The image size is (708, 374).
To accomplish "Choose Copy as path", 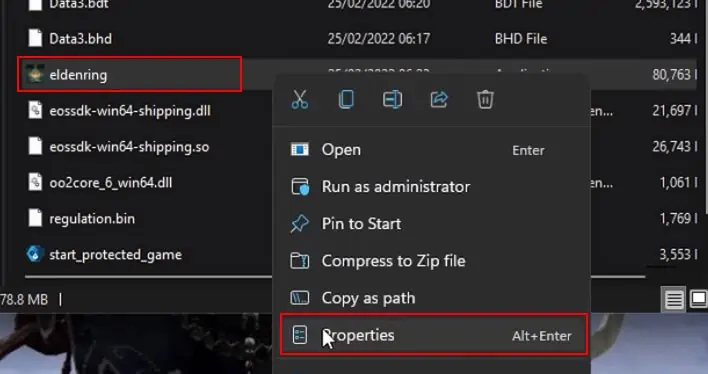I will coord(433,298).
